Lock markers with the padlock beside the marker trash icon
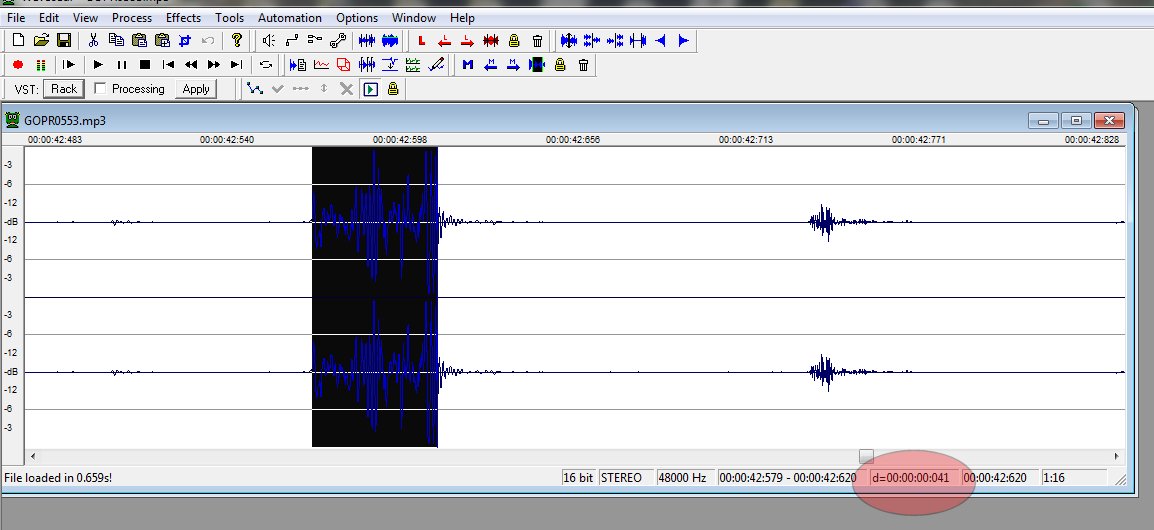Screen dimensions: 1154x530 click(x=560, y=65)
